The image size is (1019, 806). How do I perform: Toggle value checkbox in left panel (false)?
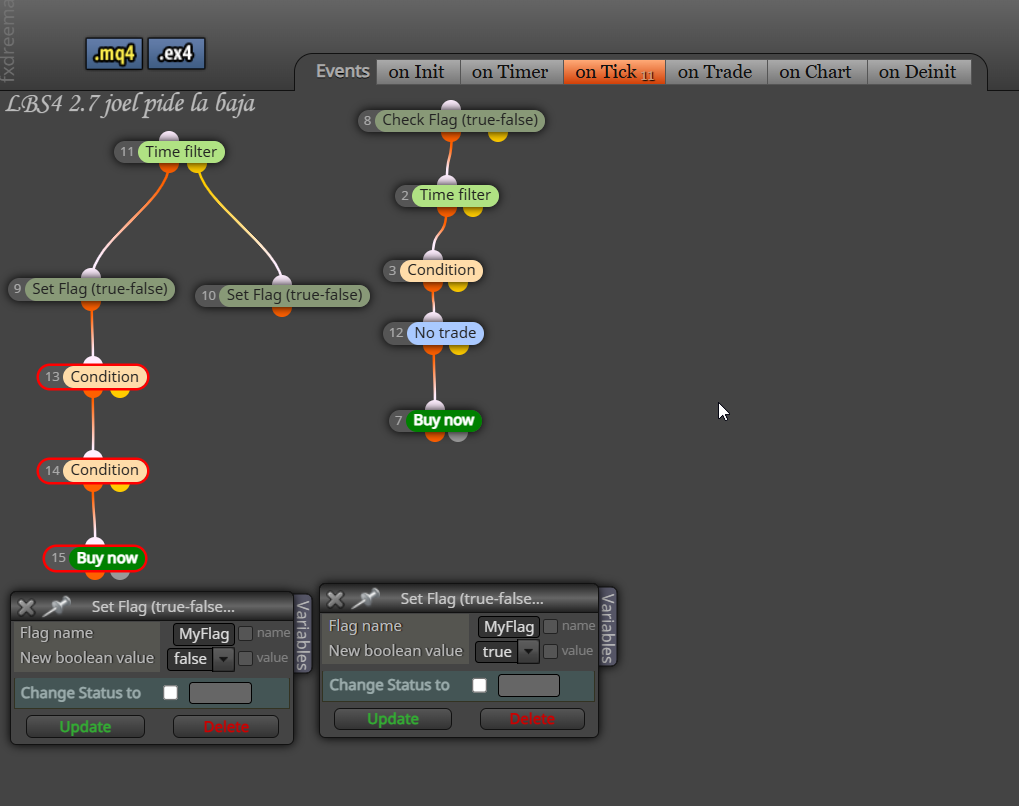246,658
